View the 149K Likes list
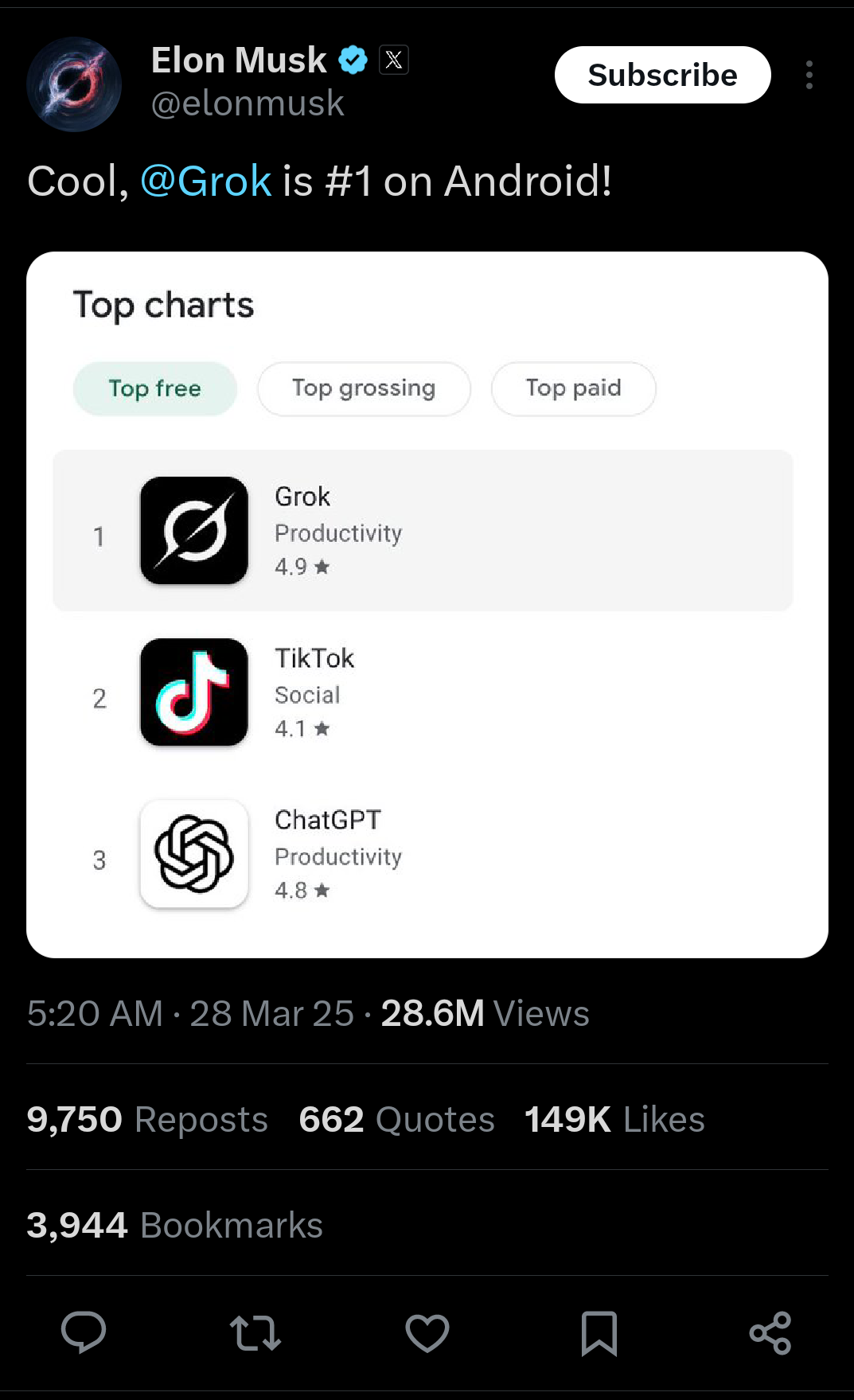 click(x=614, y=1119)
